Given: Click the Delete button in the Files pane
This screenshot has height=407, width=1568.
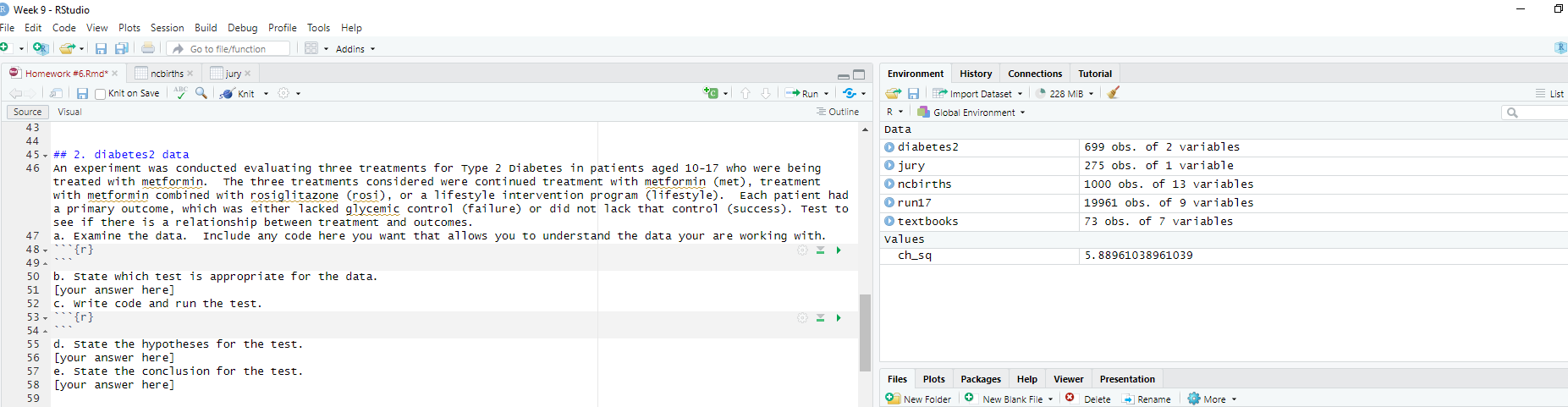Looking at the screenshot, I should (1088, 399).
